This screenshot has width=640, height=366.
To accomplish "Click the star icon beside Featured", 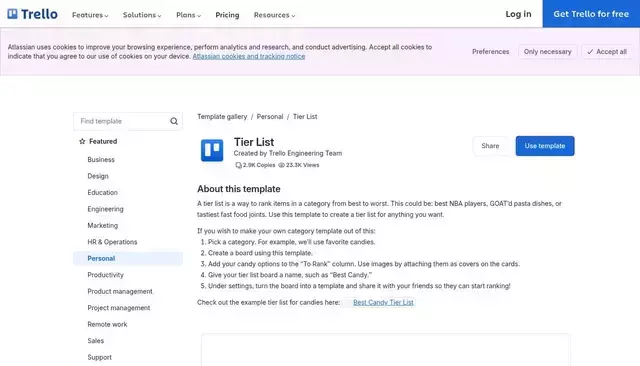I will [82, 141].
